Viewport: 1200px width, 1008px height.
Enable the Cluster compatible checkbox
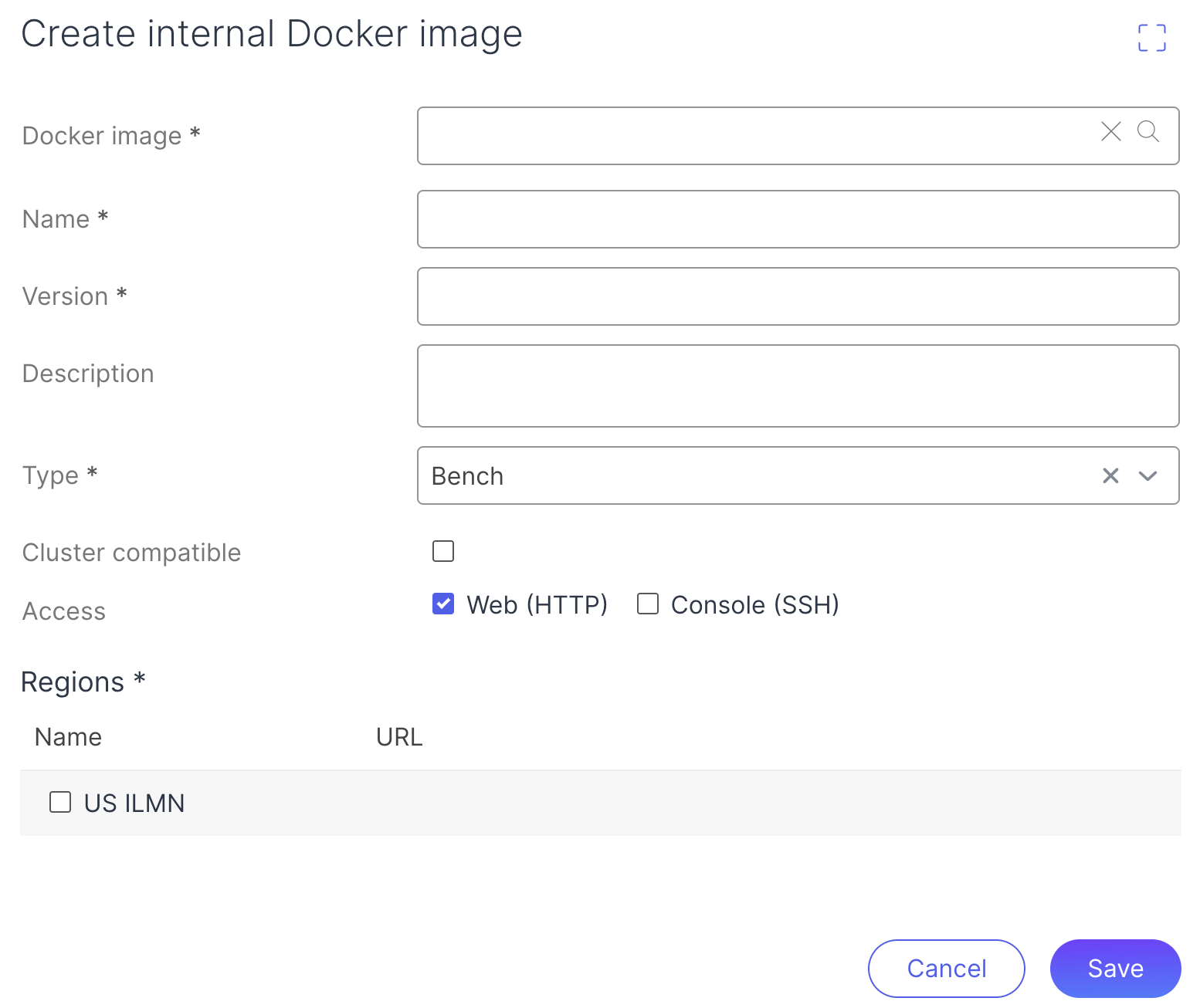click(x=443, y=551)
